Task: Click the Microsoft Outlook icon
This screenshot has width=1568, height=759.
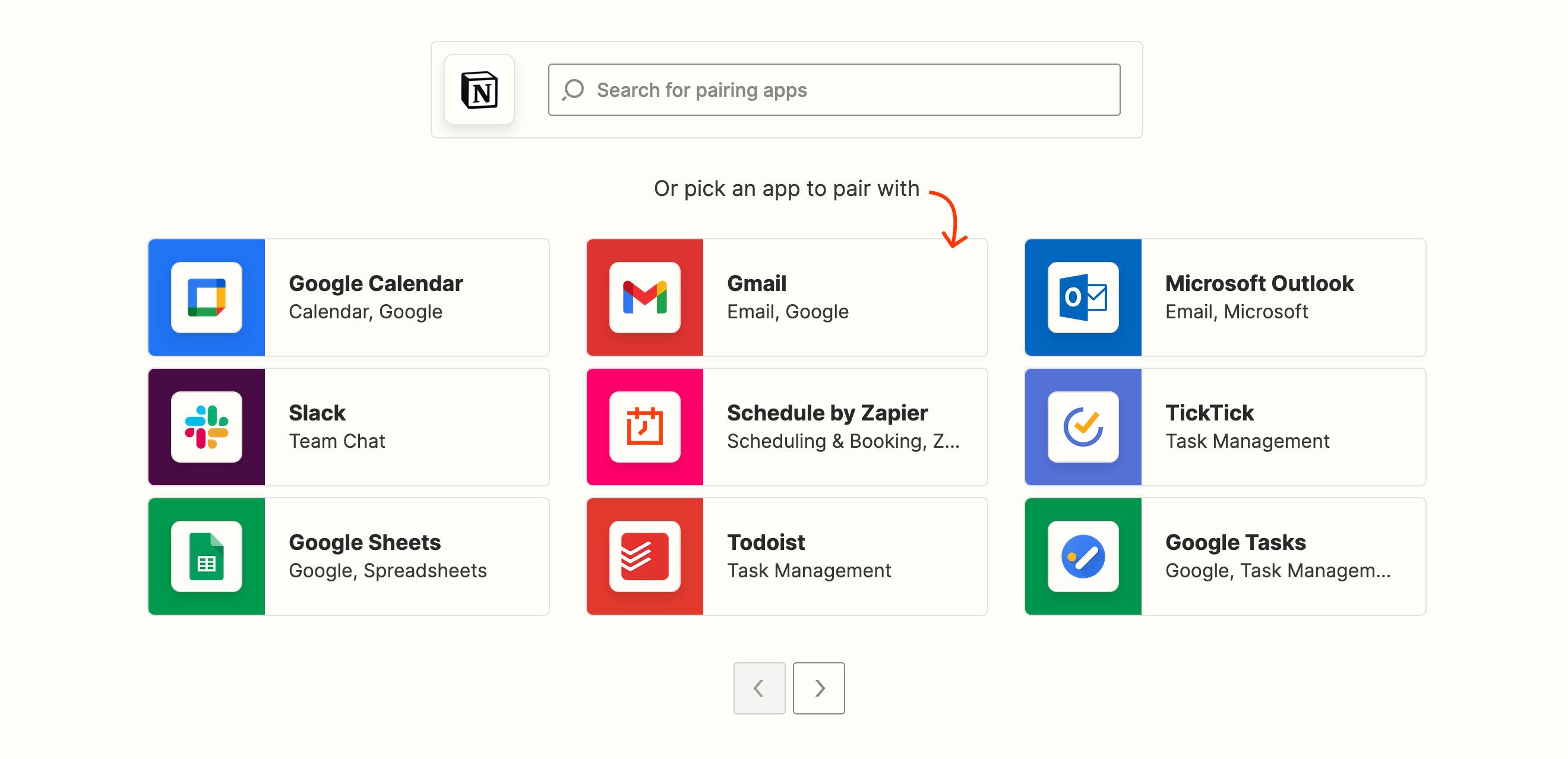Action: pos(1083,297)
